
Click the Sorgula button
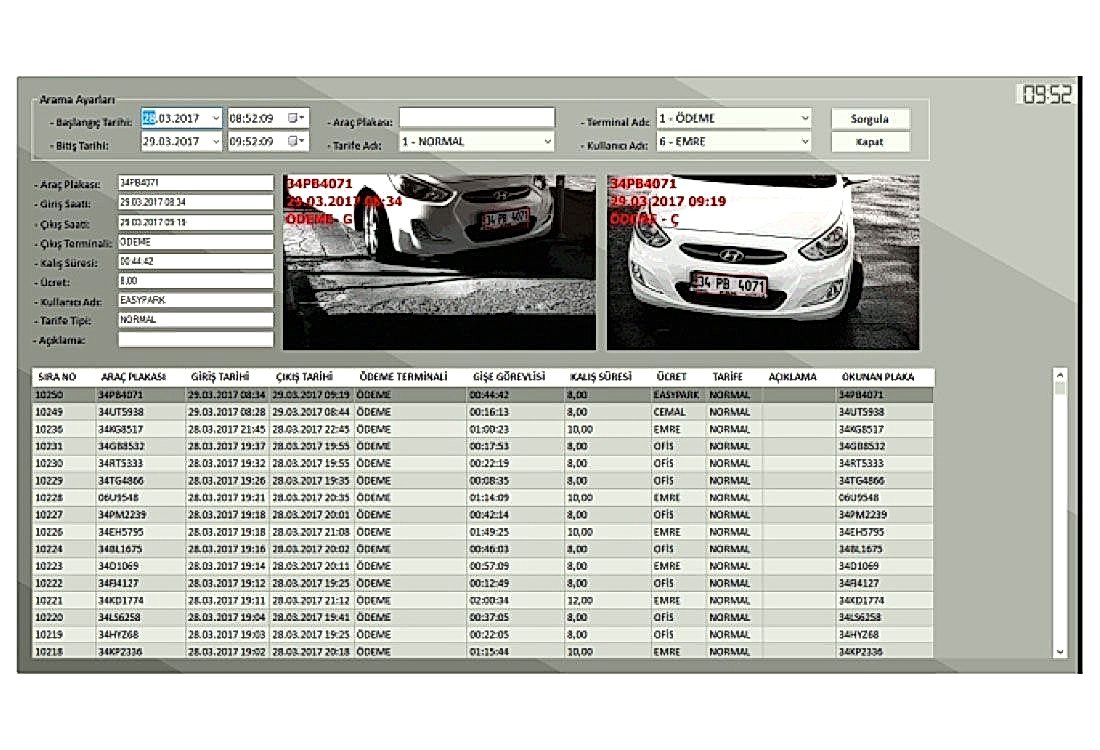click(x=870, y=119)
